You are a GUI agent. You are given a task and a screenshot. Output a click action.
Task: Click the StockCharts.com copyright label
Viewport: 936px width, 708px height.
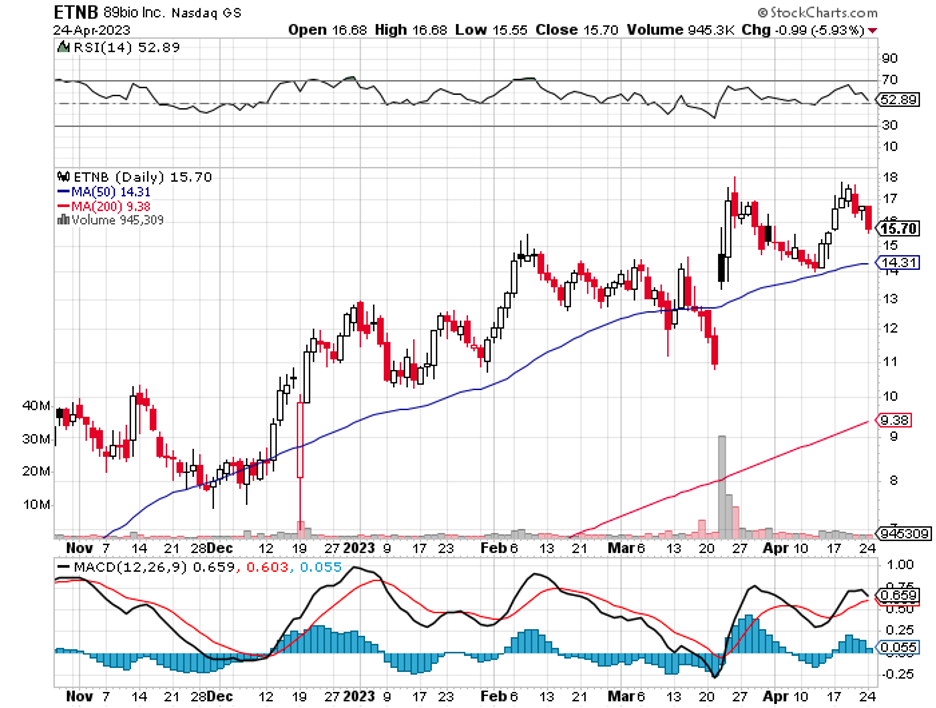click(x=817, y=12)
